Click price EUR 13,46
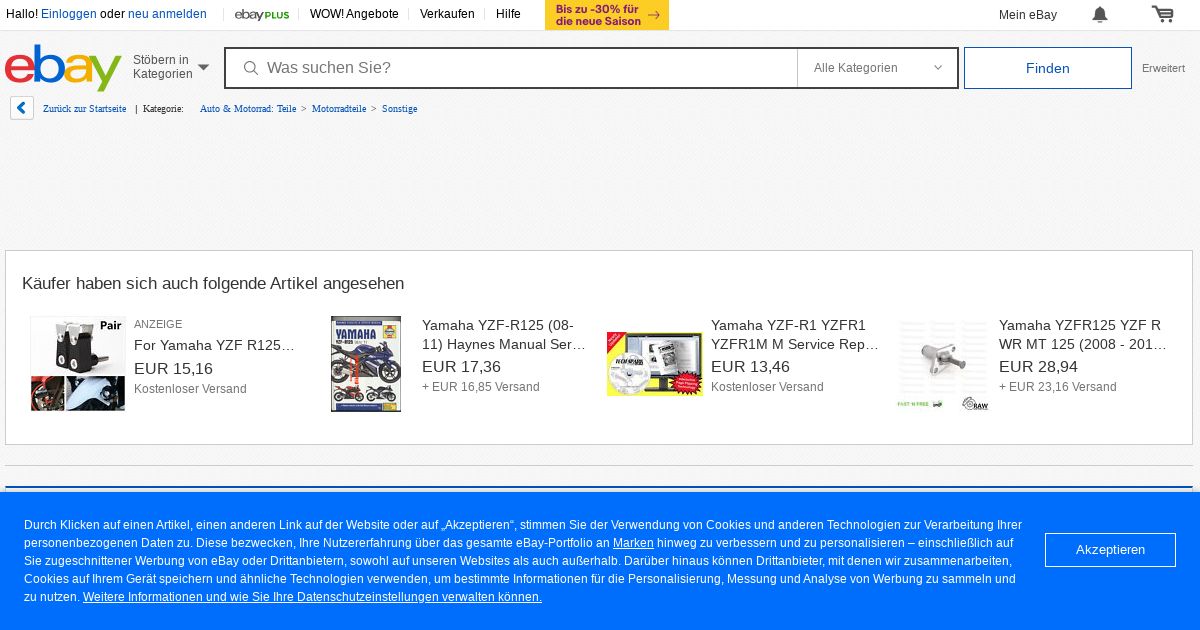Screen dimensions: 1200x630 click(x=750, y=367)
